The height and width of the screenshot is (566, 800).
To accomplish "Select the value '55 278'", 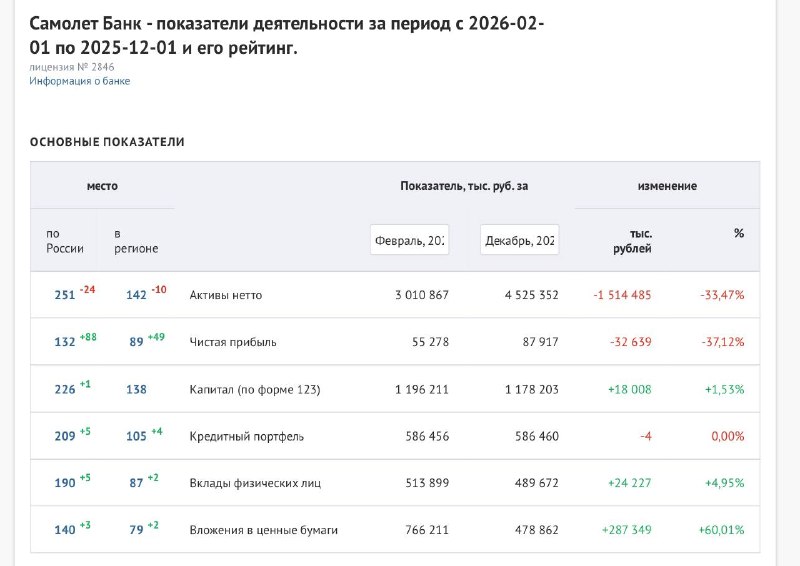I will [x=431, y=342].
